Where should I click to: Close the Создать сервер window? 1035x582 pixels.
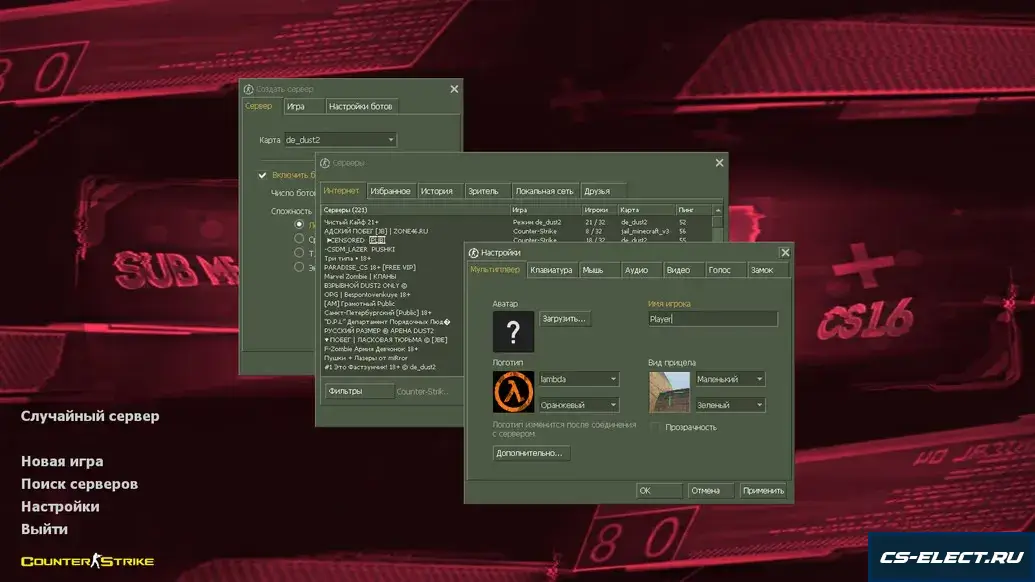pos(454,89)
